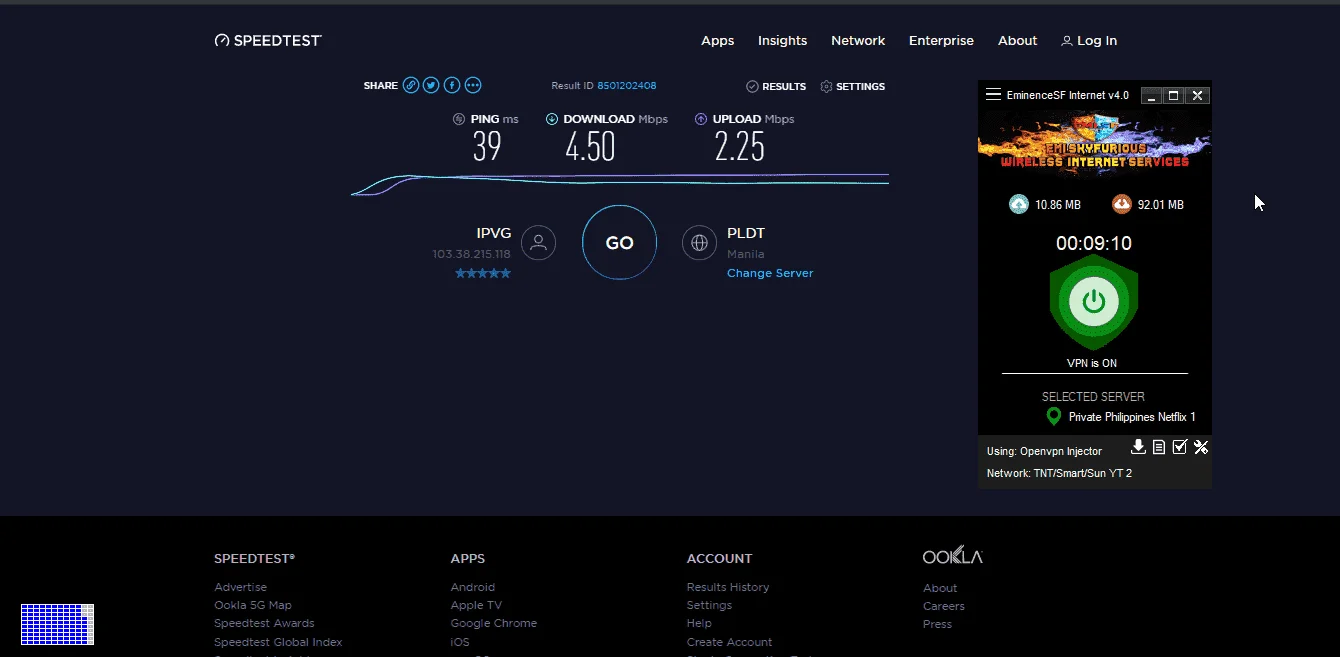This screenshot has width=1340, height=657.
Task: Open speedtest SETTINGS
Action: [852, 87]
